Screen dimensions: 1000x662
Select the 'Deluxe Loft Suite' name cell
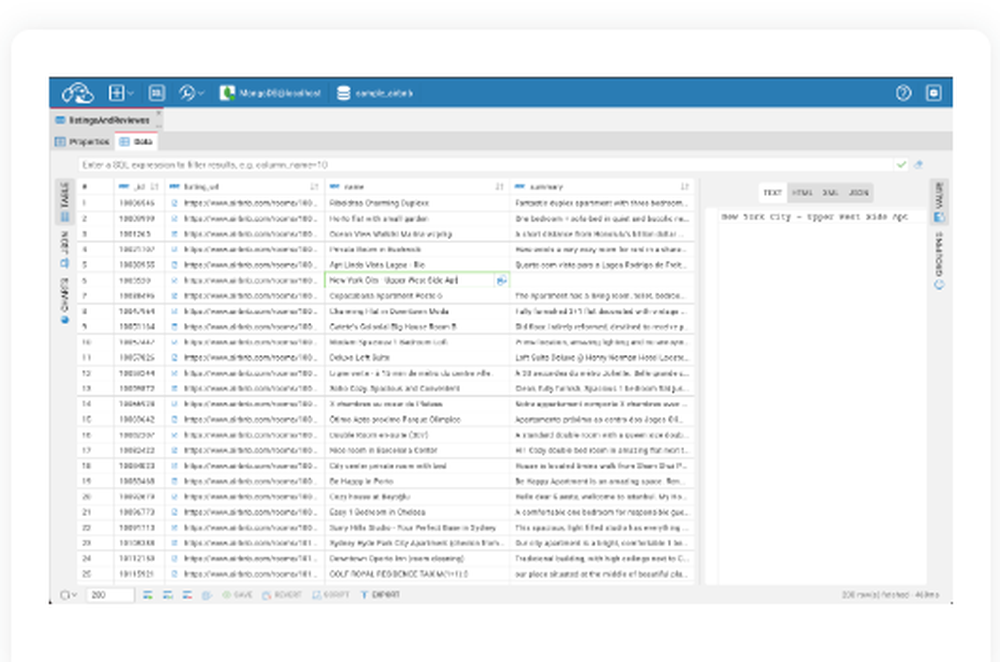click(417, 358)
